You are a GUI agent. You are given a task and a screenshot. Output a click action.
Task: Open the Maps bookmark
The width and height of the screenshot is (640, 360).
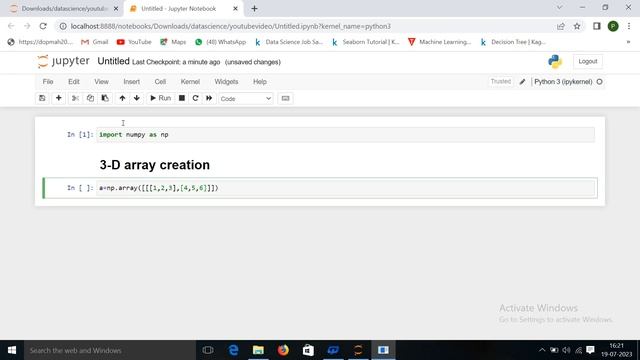coord(173,42)
